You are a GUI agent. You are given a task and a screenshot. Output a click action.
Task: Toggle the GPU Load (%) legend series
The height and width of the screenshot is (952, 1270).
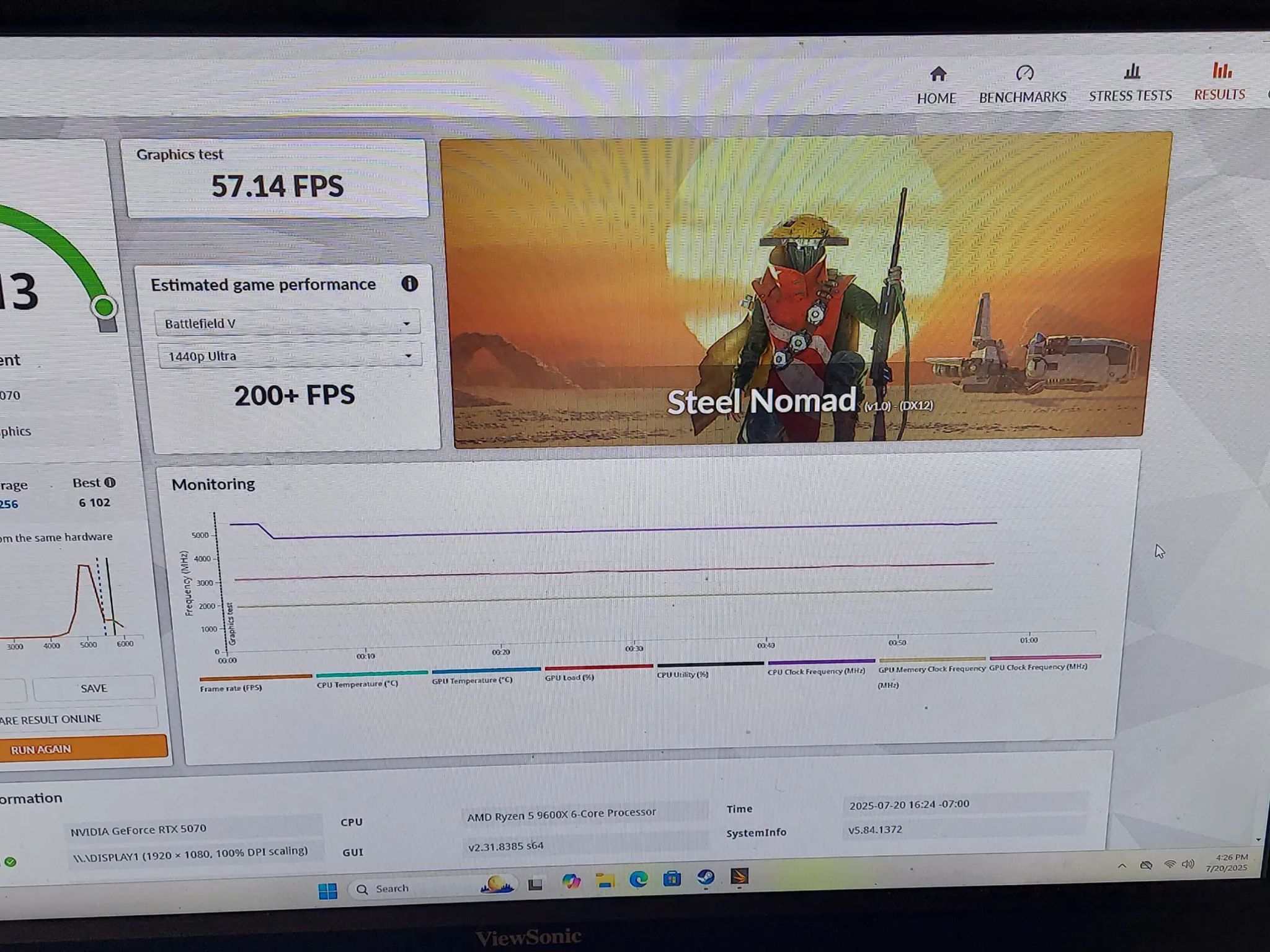pyautogui.click(x=598, y=673)
